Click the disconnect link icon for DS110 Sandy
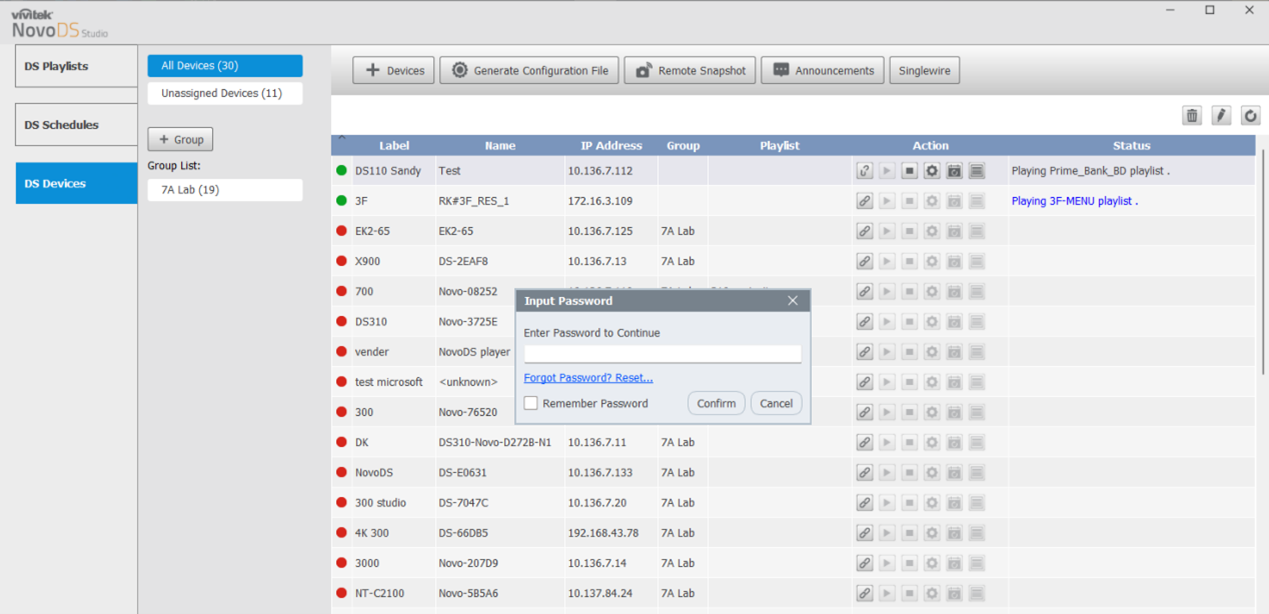 (x=865, y=171)
